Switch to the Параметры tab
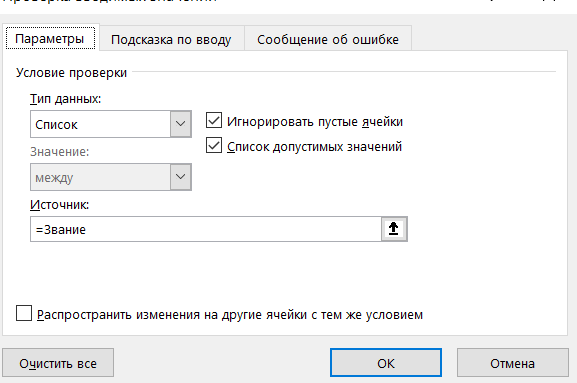This screenshot has height=383, width=577. click(51, 38)
